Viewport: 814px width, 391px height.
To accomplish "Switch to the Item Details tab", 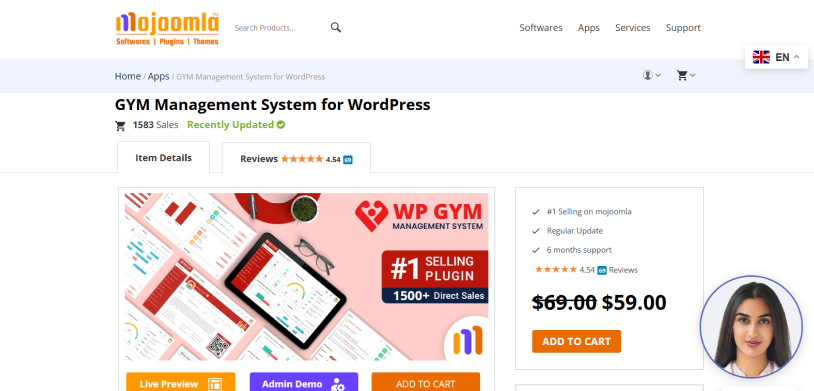I will 164,157.
